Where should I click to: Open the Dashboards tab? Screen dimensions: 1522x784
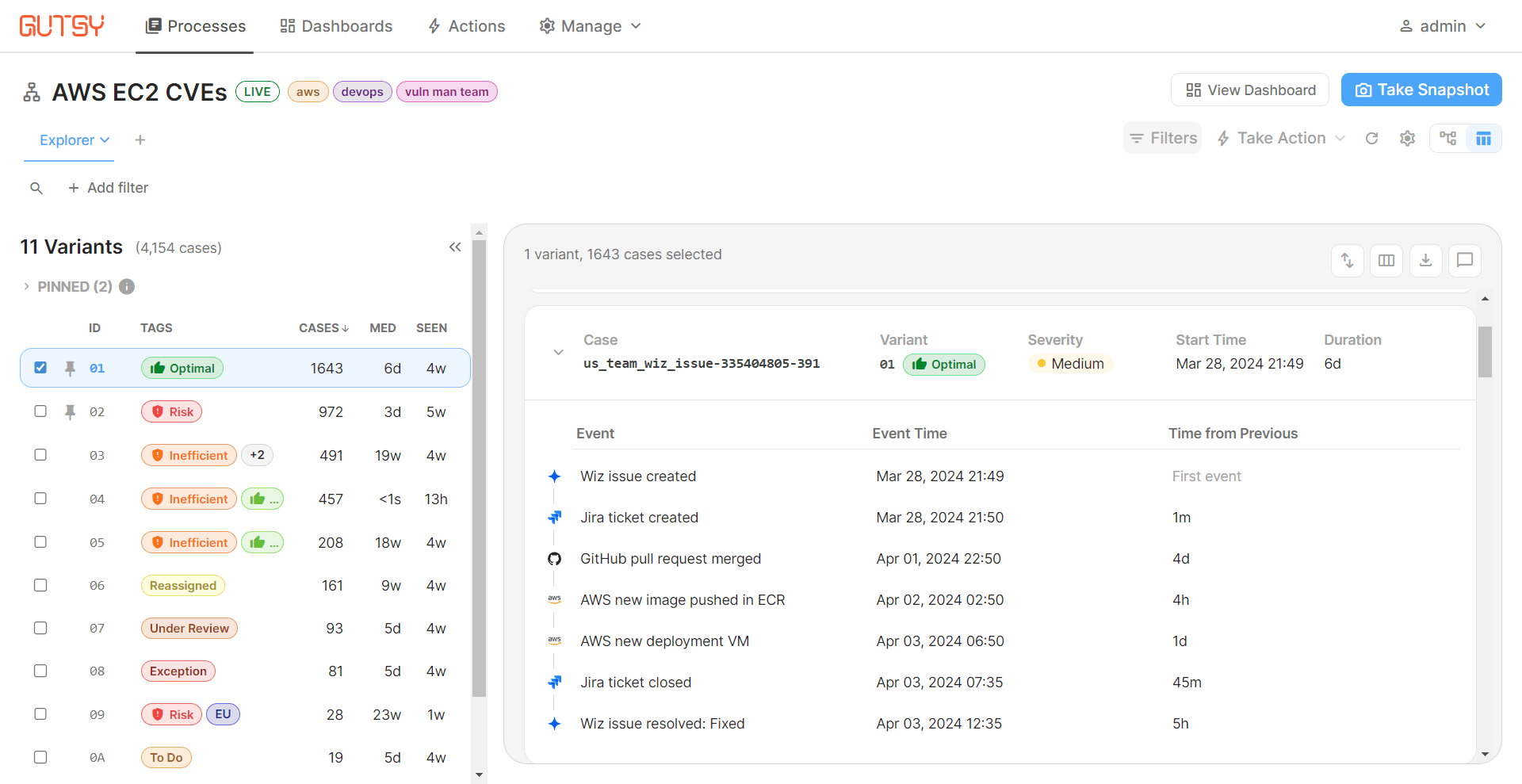click(x=336, y=26)
